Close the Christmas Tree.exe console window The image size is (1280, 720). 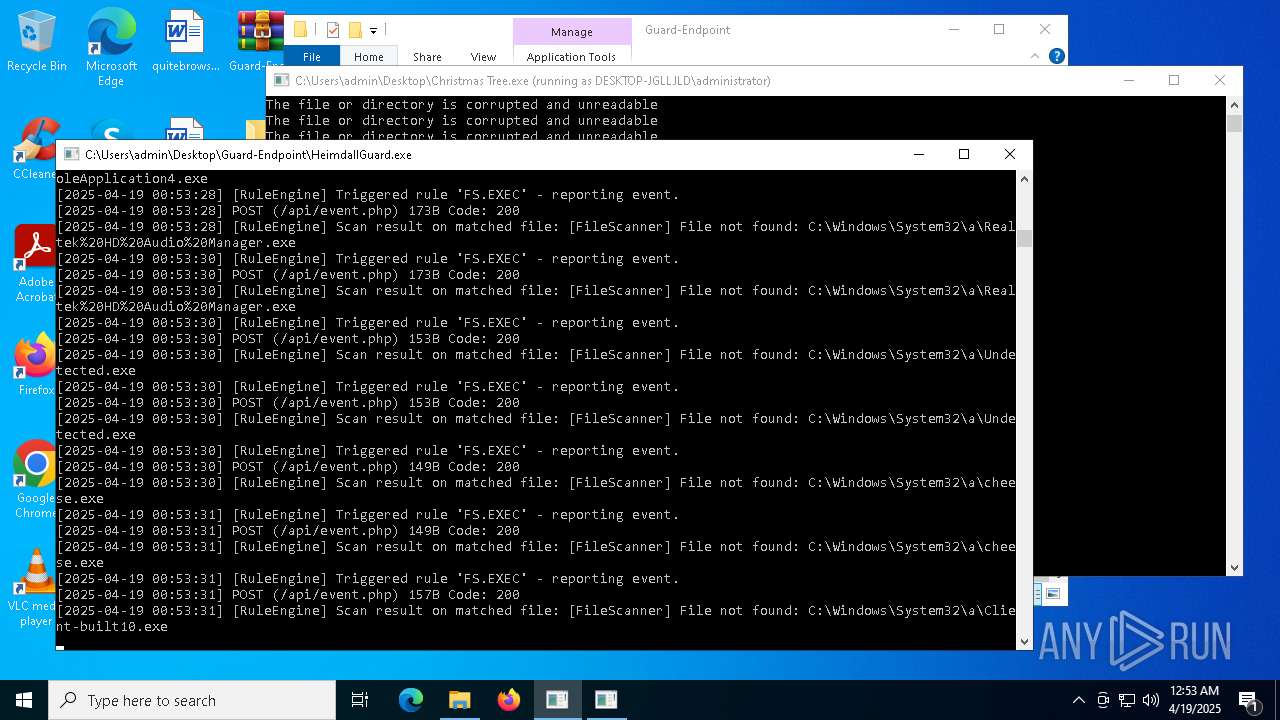(1220, 80)
